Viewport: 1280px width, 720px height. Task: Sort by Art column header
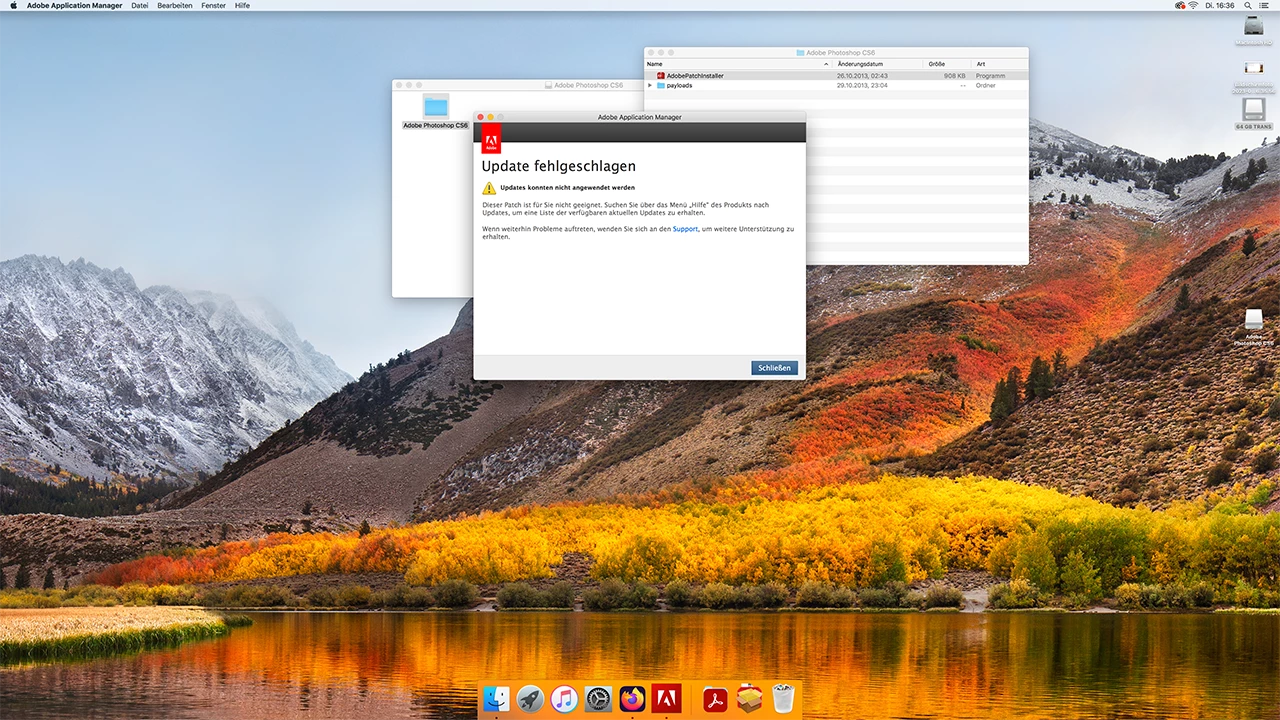click(x=1000, y=64)
